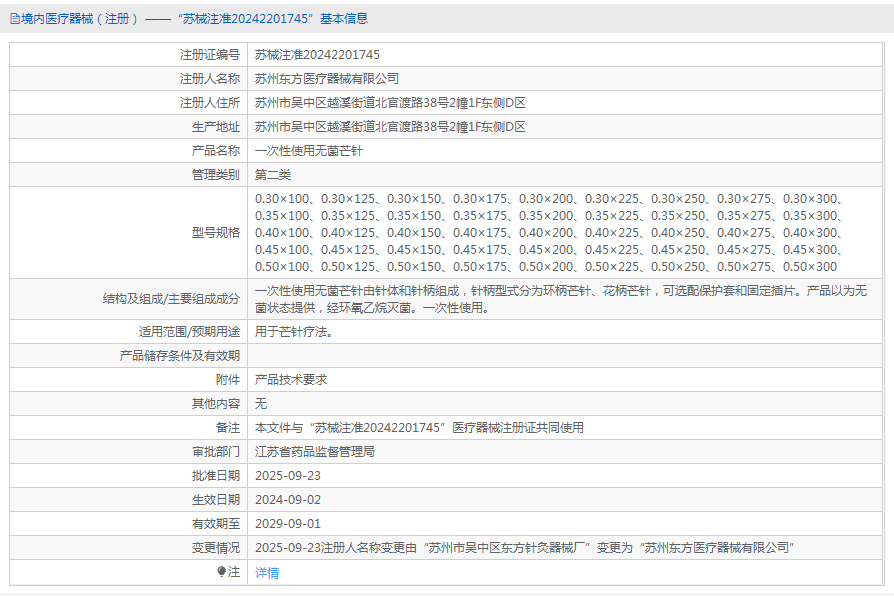Select effective date 2024-09-02

288,499
